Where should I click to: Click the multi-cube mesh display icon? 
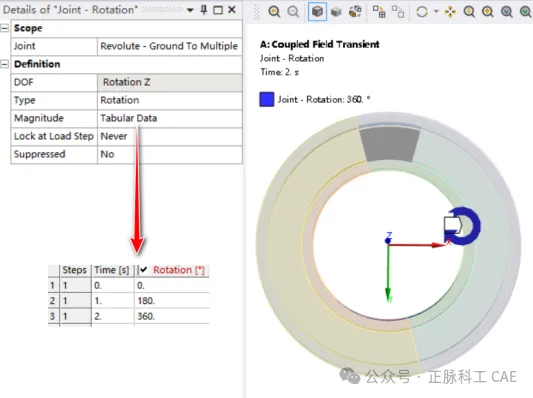click(x=355, y=12)
